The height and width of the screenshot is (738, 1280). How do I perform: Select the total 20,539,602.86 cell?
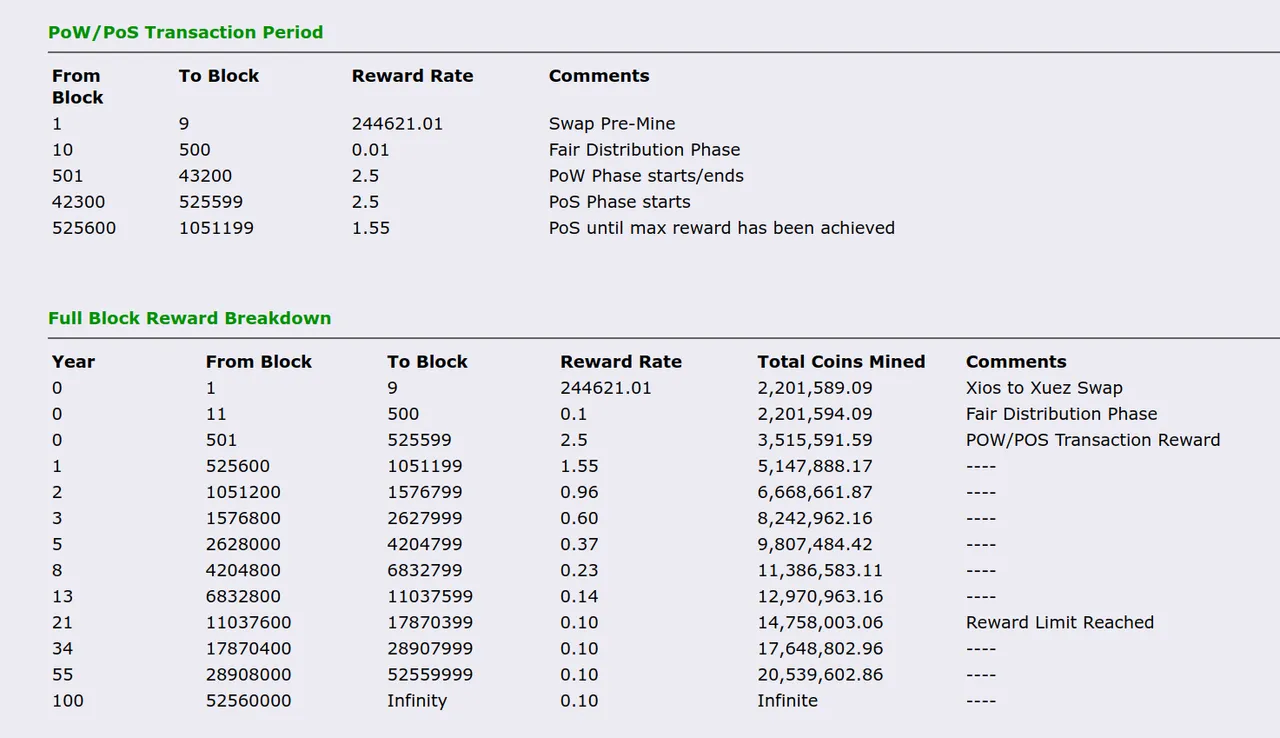pos(820,674)
